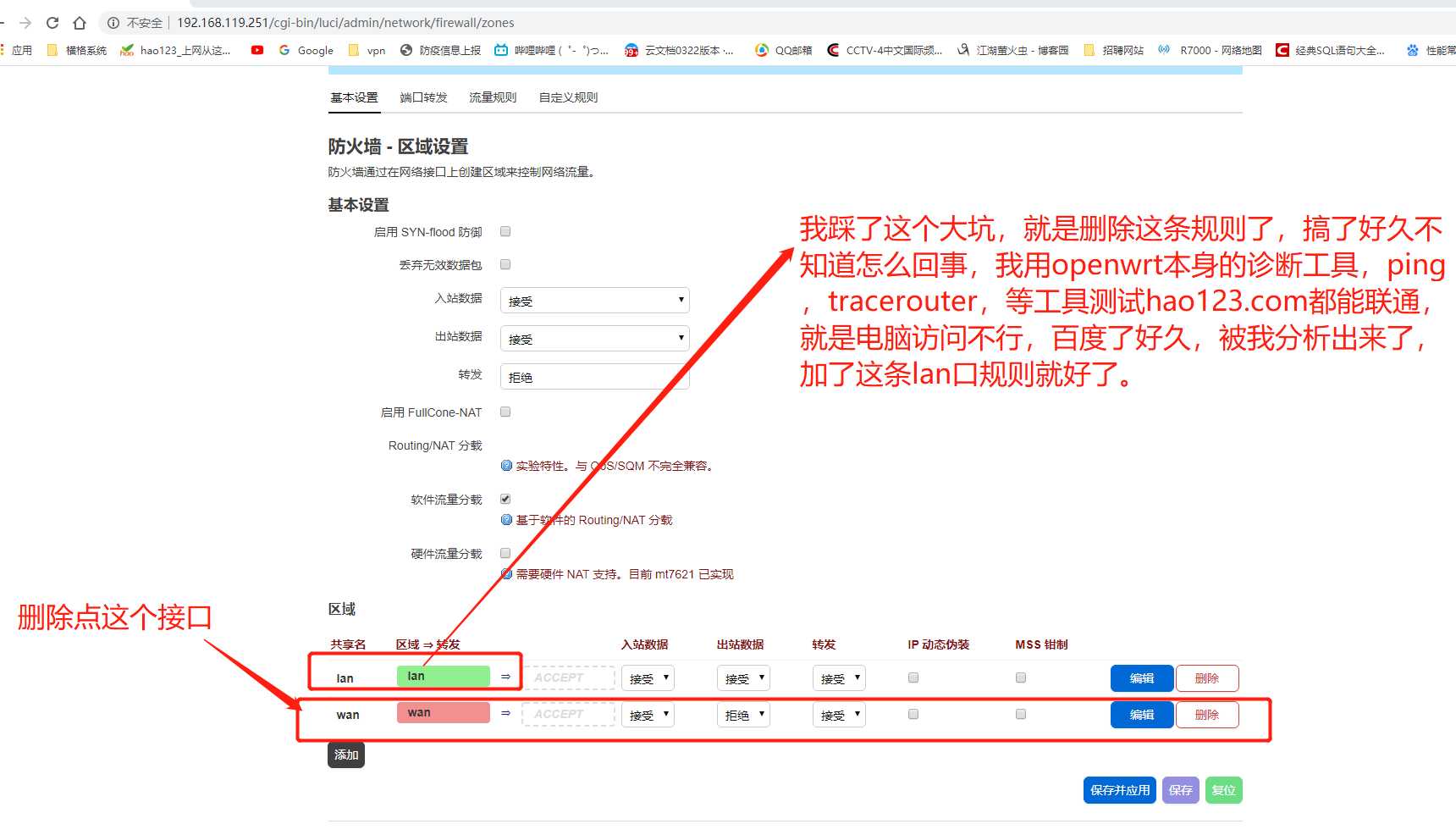Enable 硬件流量分载 checkbox
The width and height of the screenshot is (1456, 835).
coord(505,553)
